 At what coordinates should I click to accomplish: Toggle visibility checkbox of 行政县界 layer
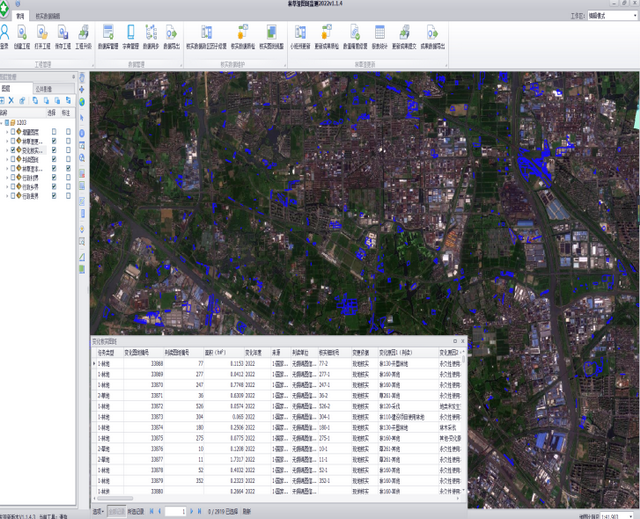(13, 196)
